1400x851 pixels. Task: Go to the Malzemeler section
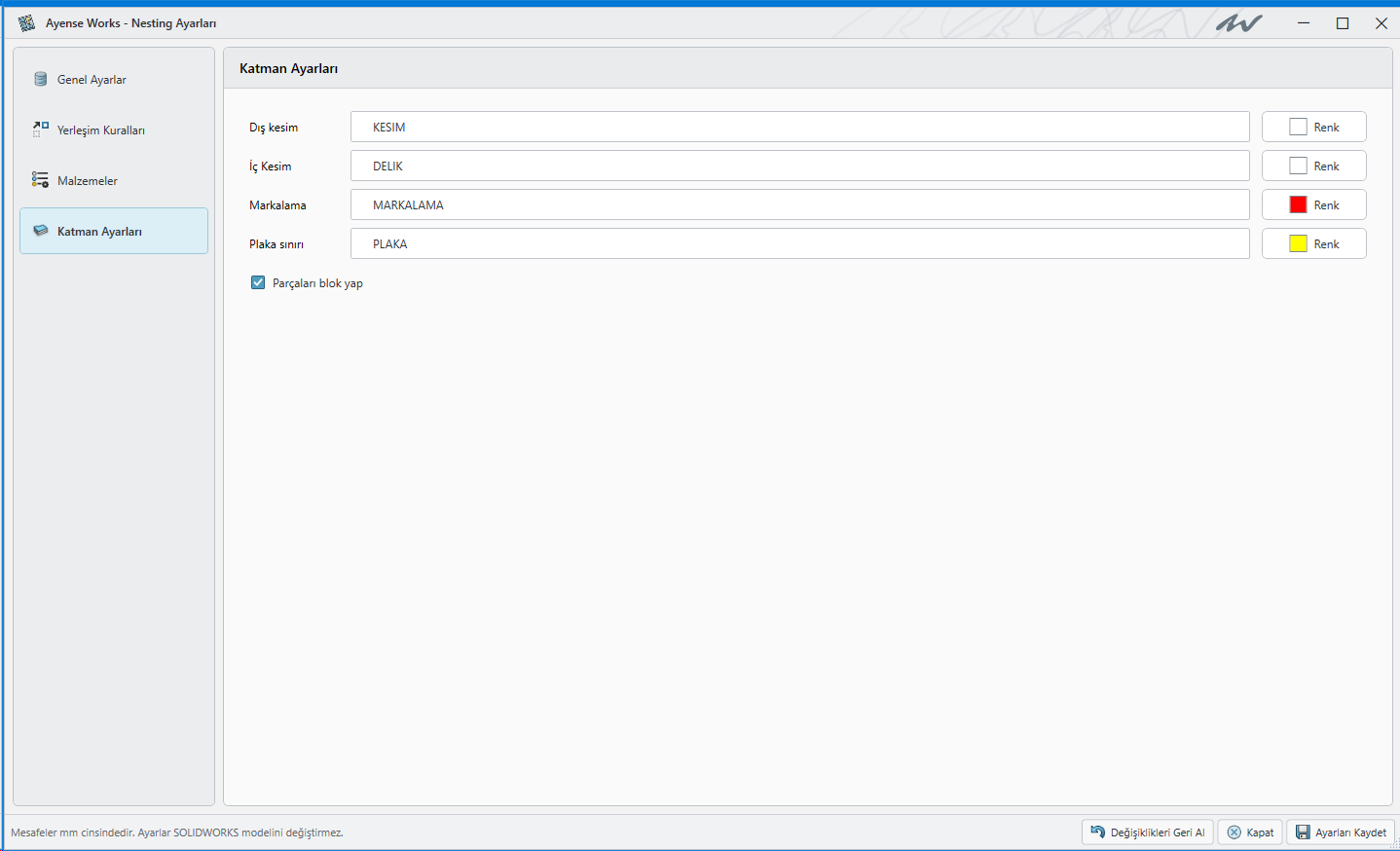[x=114, y=181]
